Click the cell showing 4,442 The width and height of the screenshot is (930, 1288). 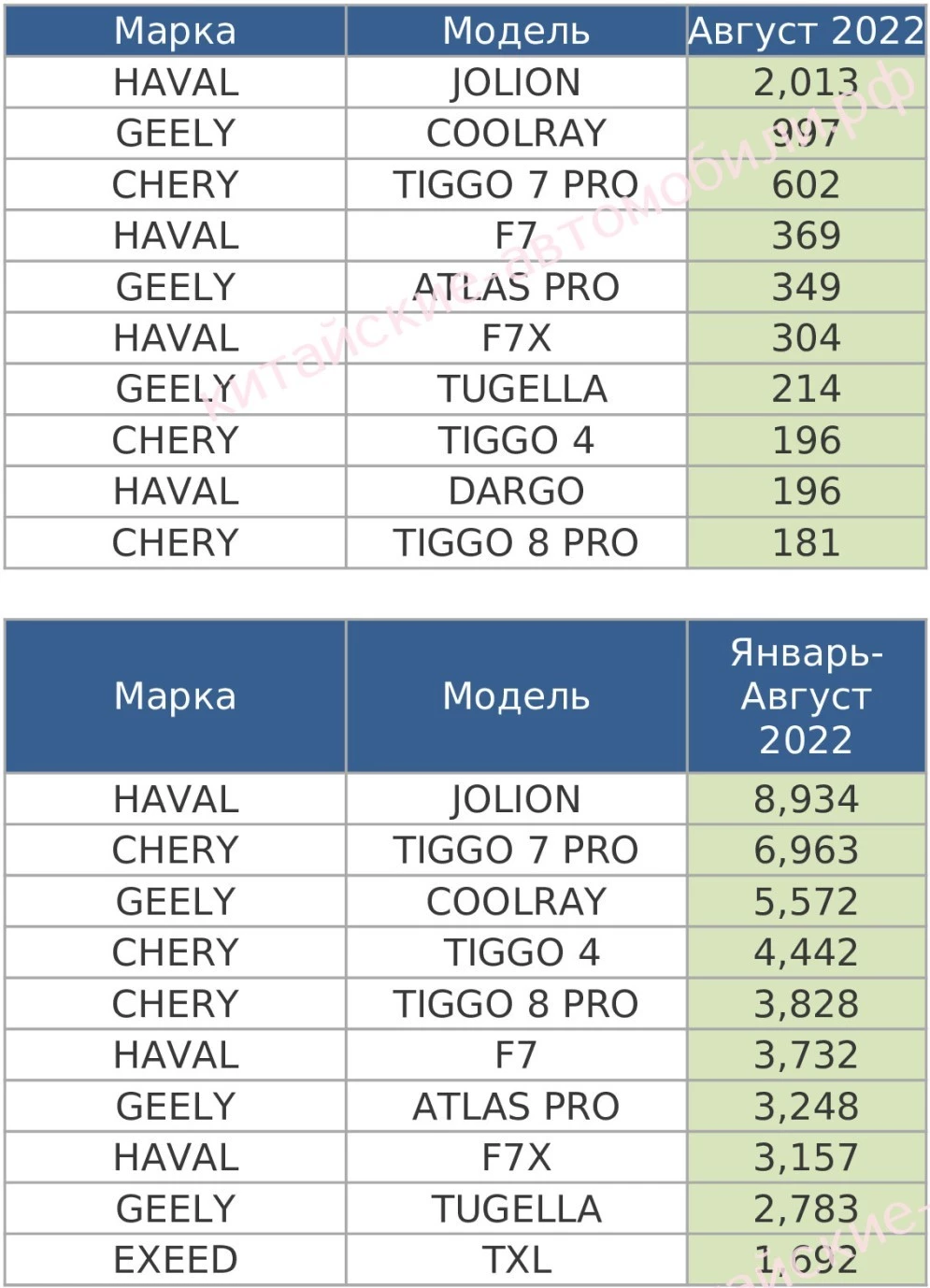[806, 952]
